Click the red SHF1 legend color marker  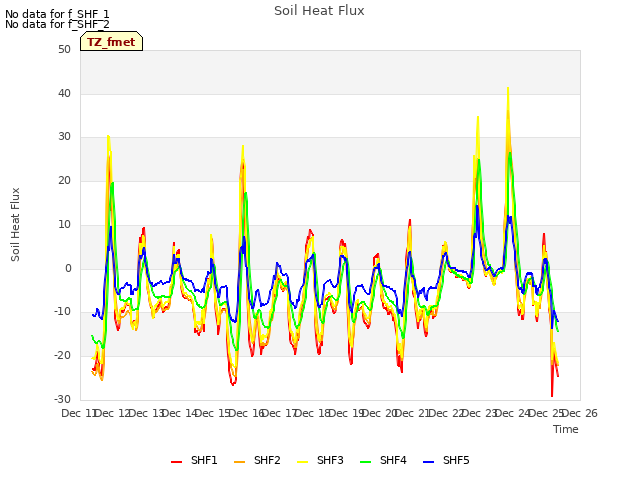176,462
